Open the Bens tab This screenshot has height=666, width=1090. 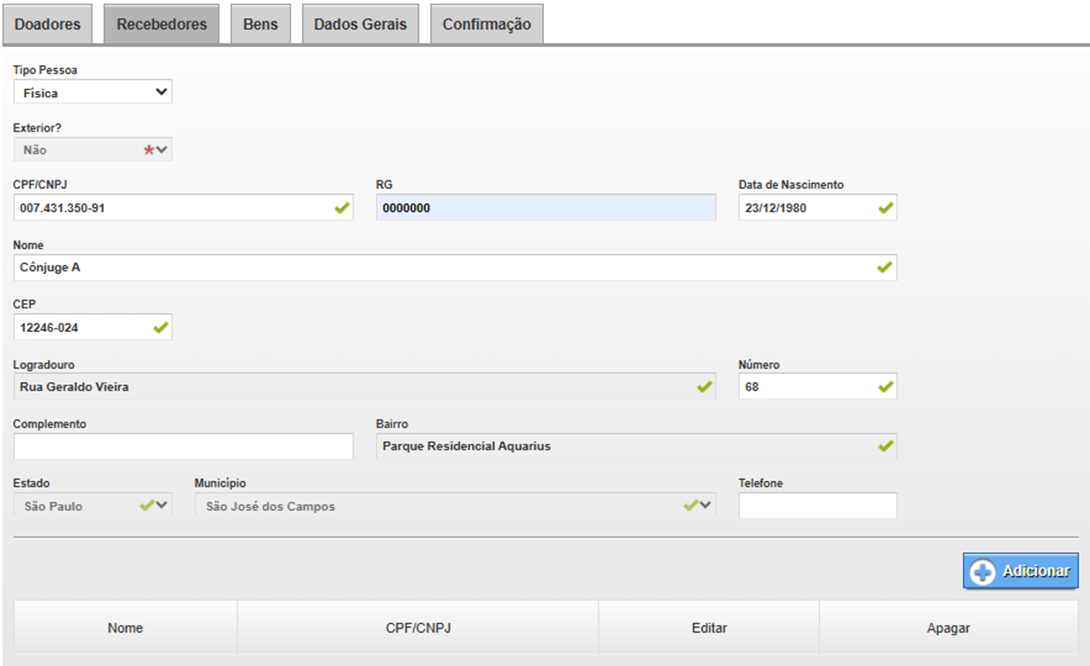tap(260, 24)
